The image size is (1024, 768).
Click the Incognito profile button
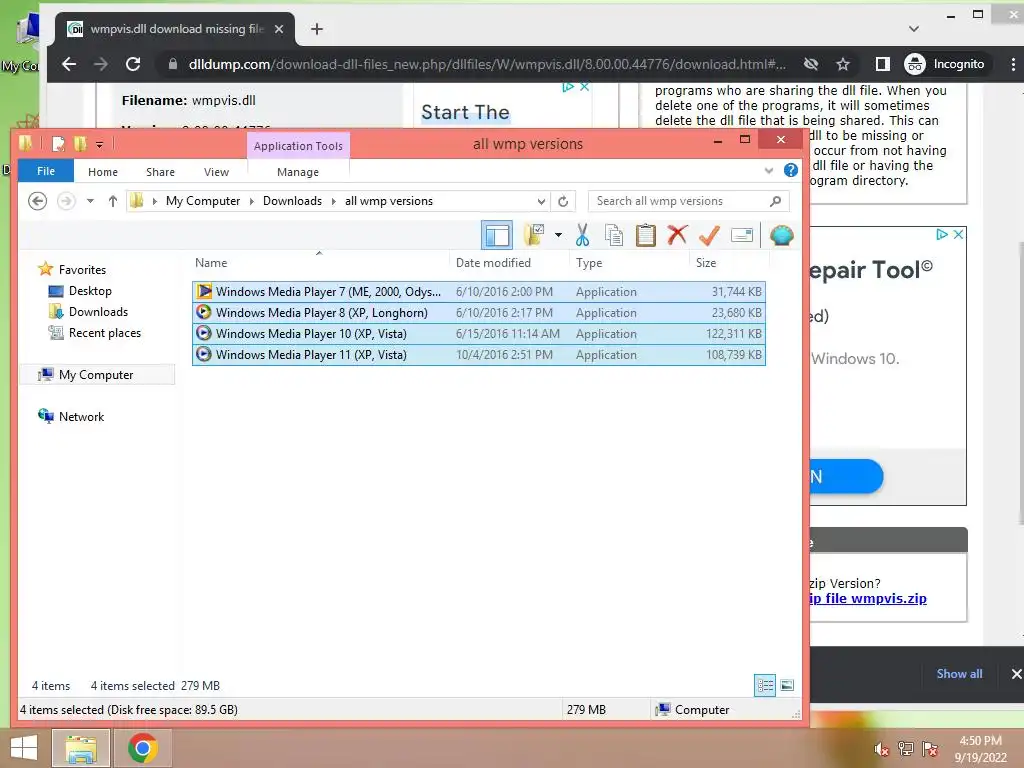click(x=945, y=64)
